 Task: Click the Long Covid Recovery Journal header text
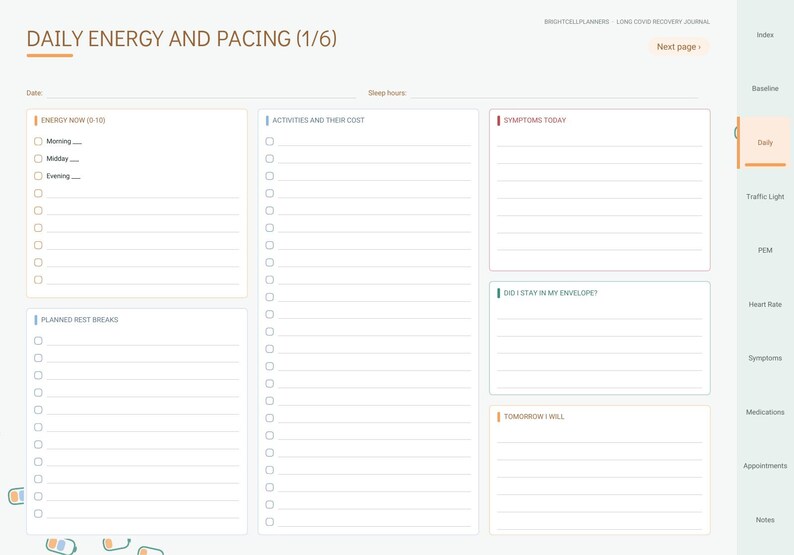tap(663, 22)
